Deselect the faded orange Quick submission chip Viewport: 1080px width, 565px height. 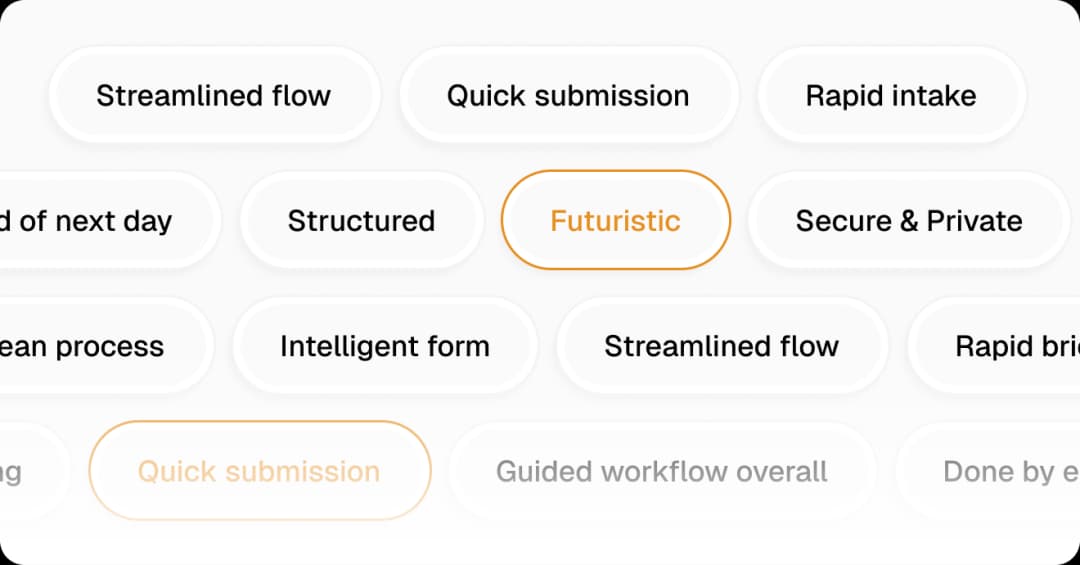point(259,471)
